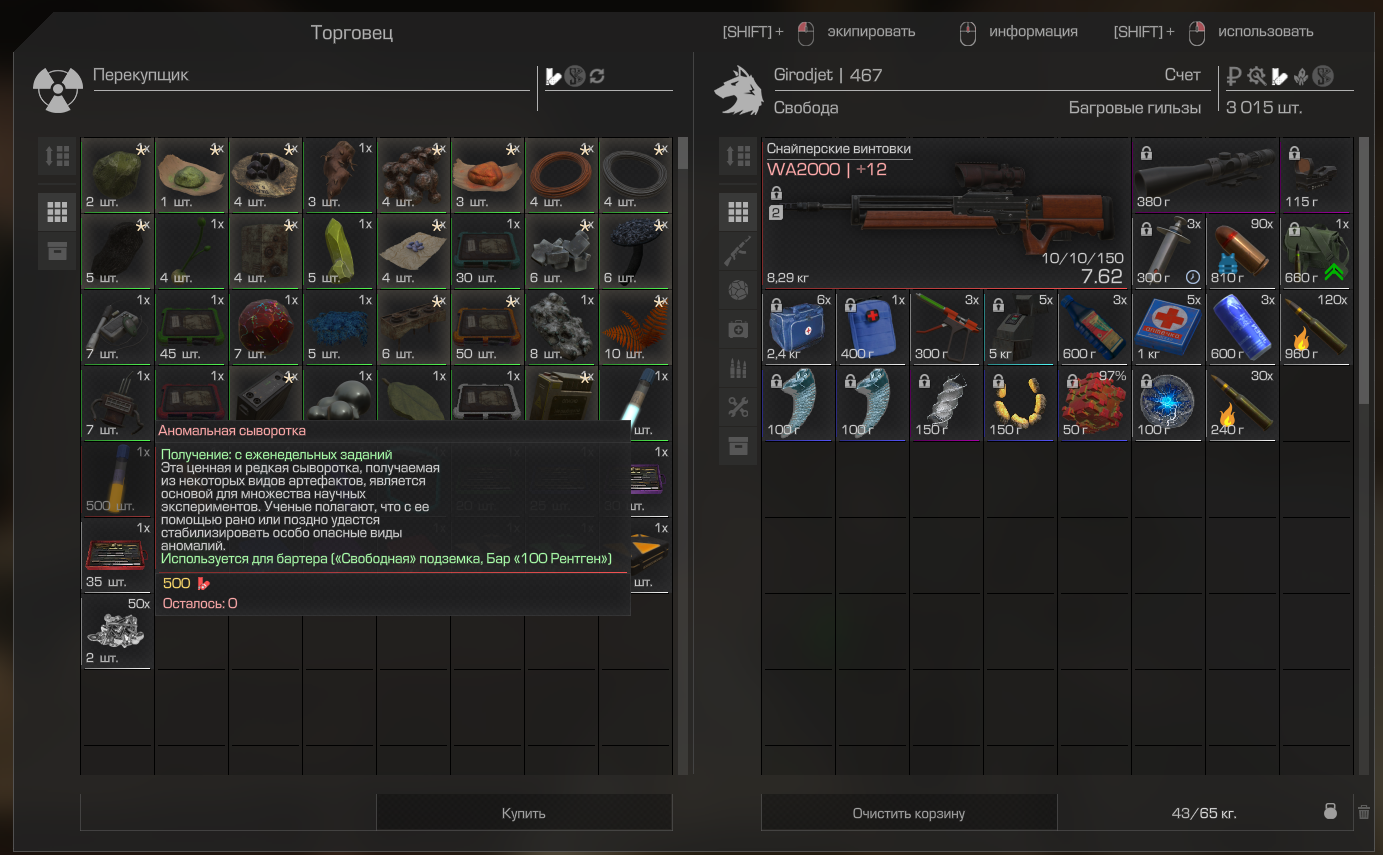Select the gear currency icon near ruble
1383x855 pixels.
pyautogui.click(x=1257, y=76)
